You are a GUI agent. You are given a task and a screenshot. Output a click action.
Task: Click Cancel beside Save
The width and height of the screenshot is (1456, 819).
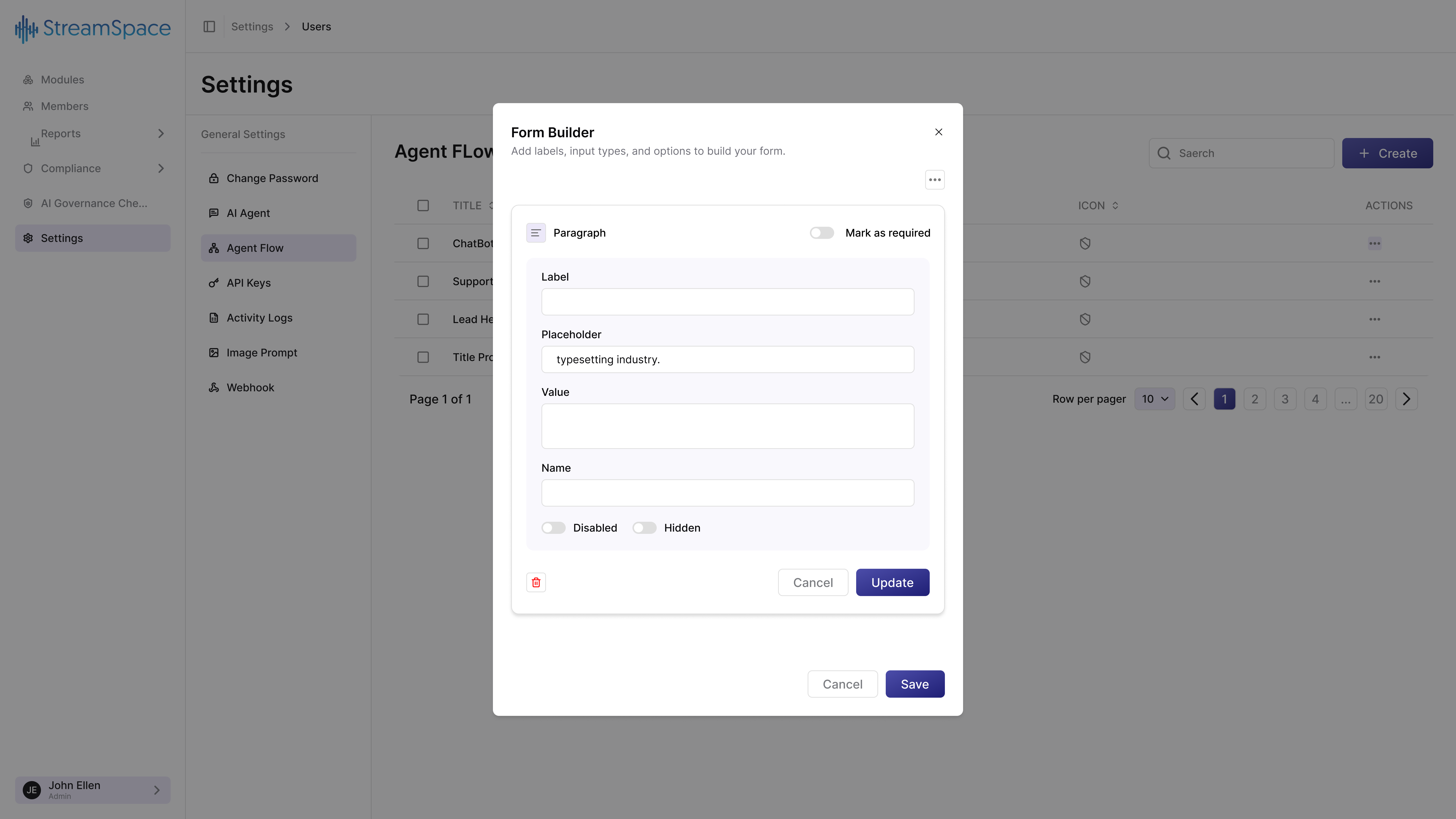(x=842, y=684)
